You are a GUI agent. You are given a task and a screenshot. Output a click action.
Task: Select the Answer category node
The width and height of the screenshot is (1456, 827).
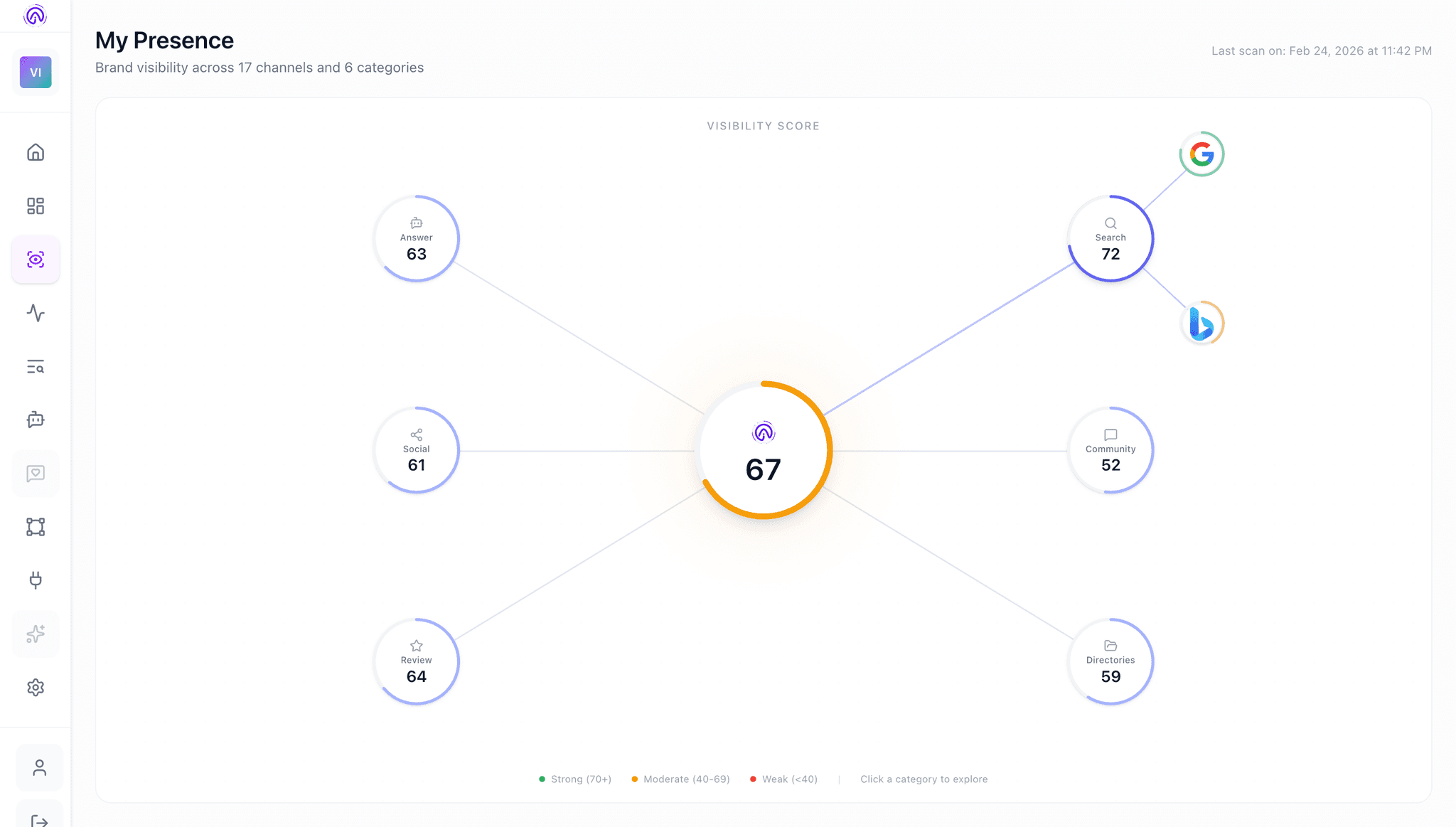click(x=417, y=239)
